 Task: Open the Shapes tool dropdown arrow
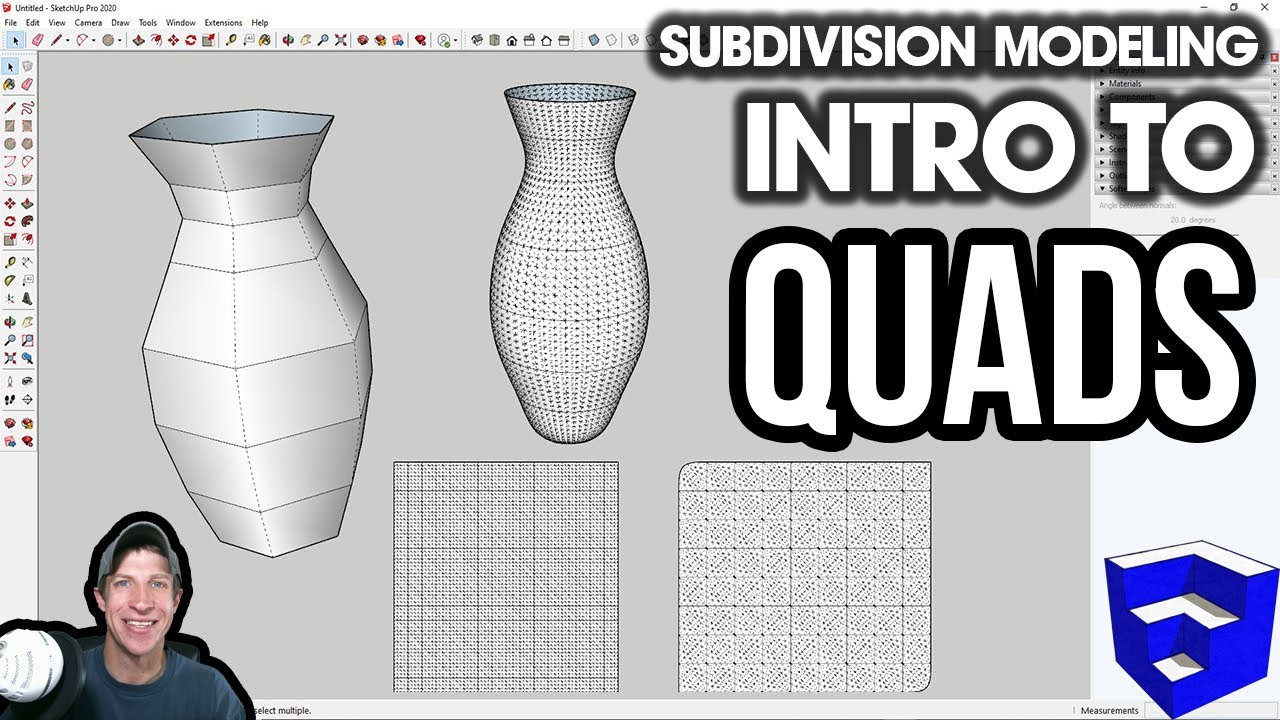[x=120, y=40]
